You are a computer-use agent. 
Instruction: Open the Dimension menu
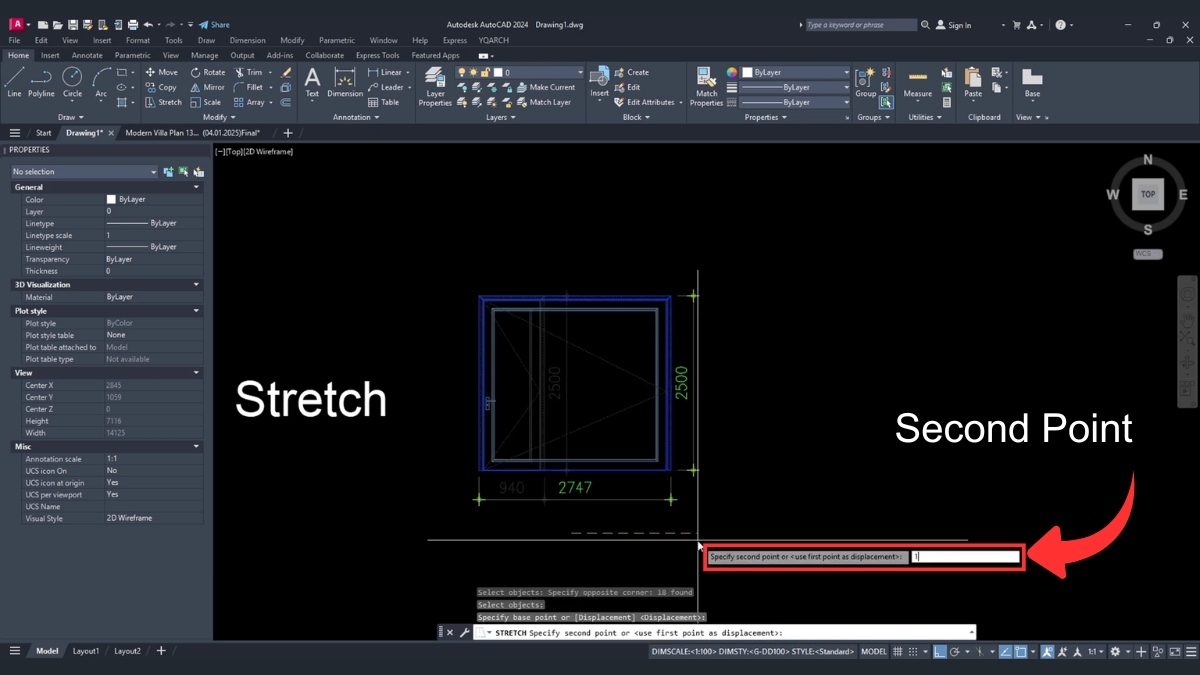pyautogui.click(x=248, y=40)
